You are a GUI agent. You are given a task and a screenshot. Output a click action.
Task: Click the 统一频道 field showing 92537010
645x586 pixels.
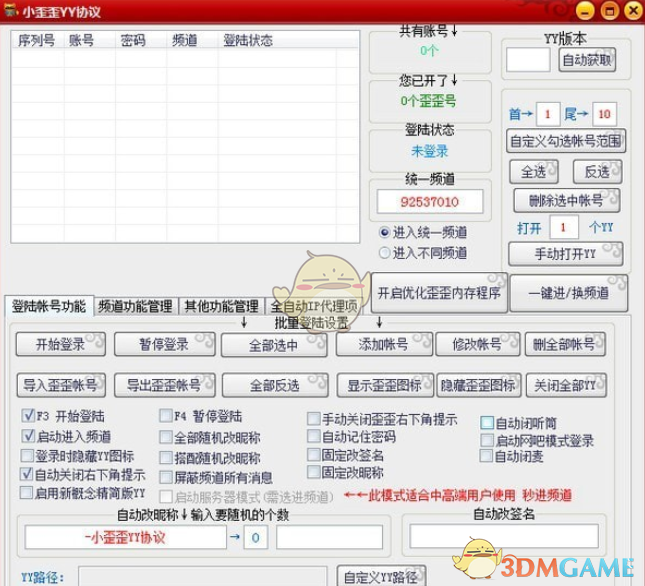[430, 202]
